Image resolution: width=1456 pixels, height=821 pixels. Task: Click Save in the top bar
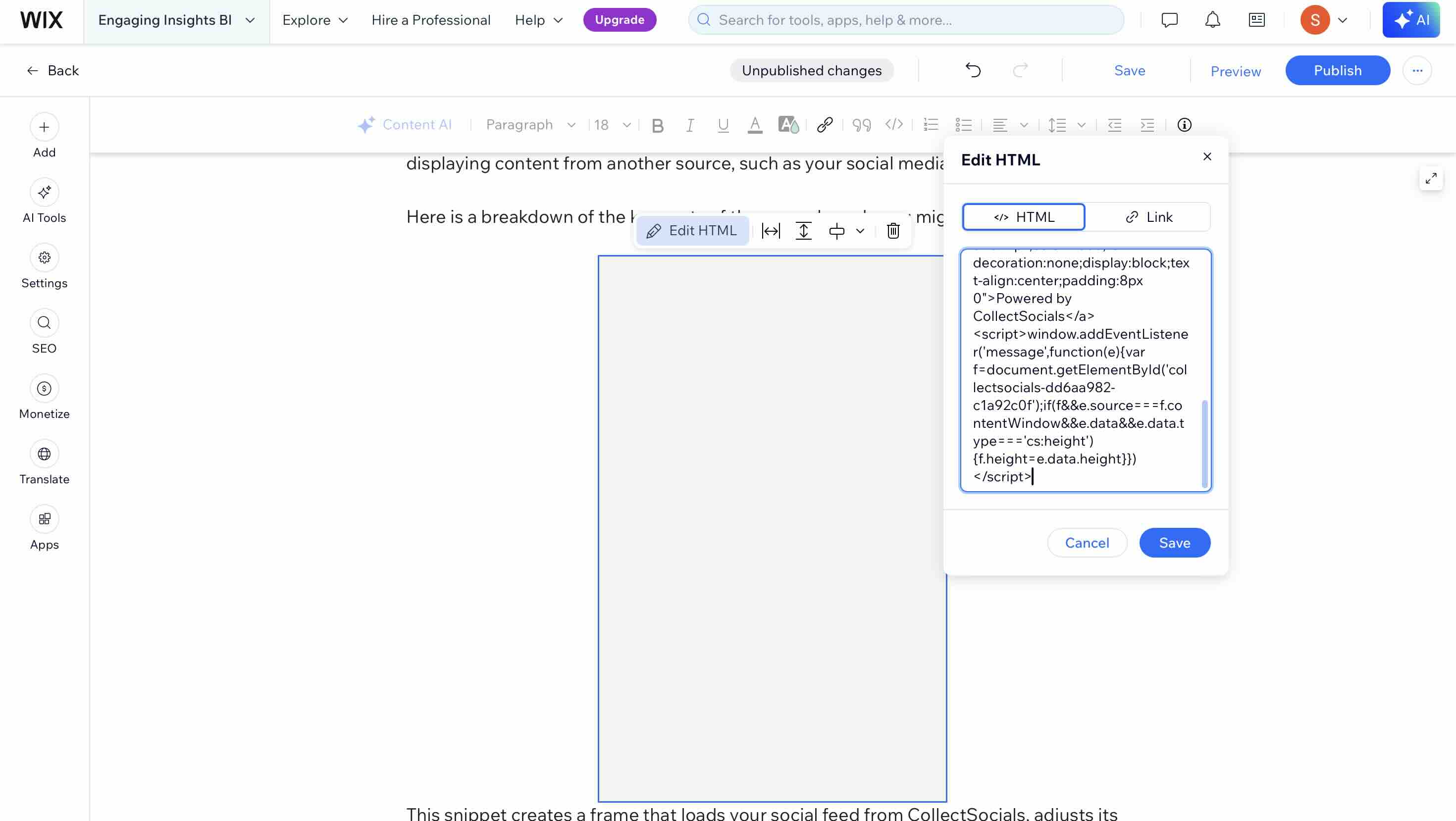[x=1129, y=70]
